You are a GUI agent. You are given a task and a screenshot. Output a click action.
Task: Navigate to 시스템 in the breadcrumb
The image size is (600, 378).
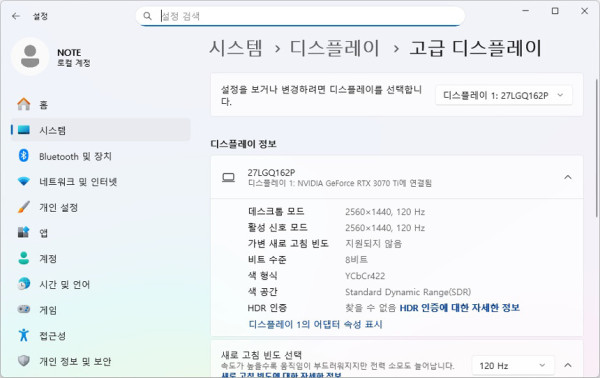pyautogui.click(x=236, y=49)
